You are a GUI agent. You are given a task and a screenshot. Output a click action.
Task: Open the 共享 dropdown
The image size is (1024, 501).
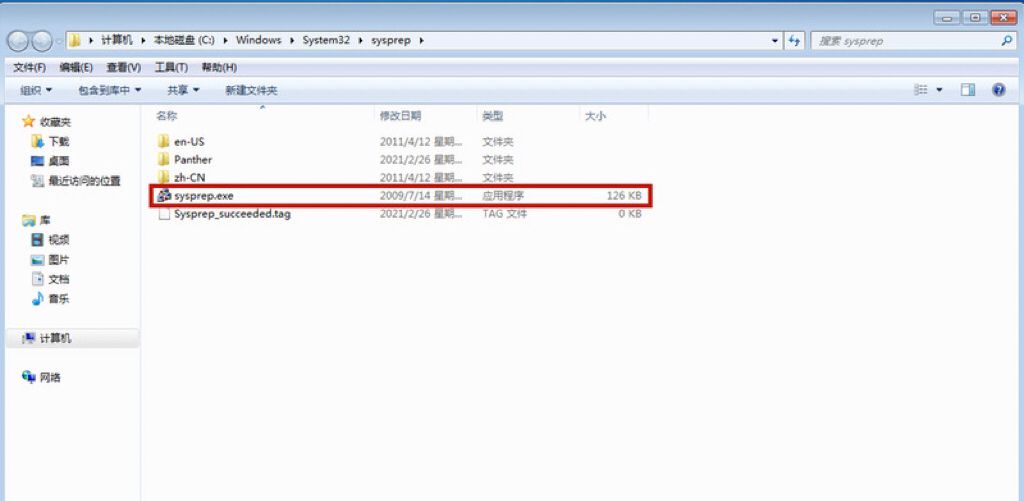pyautogui.click(x=184, y=90)
